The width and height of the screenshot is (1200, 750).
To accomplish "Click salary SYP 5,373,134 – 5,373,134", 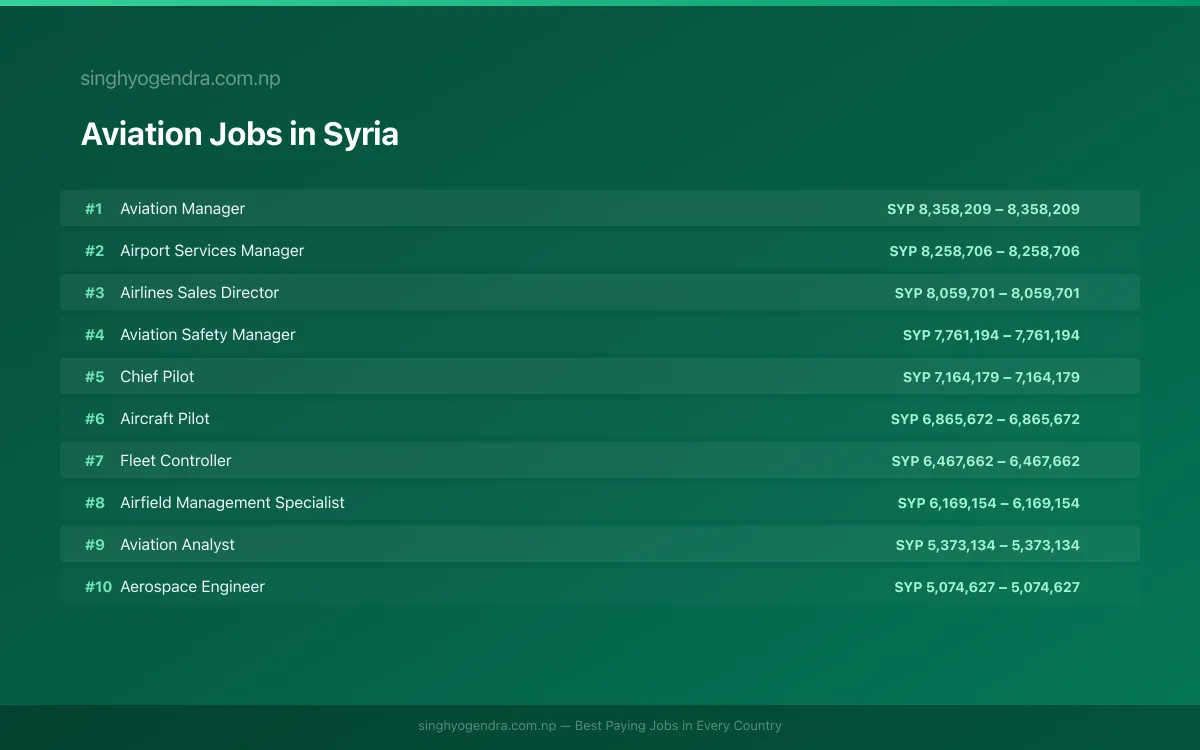I will [x=987, y=545].
